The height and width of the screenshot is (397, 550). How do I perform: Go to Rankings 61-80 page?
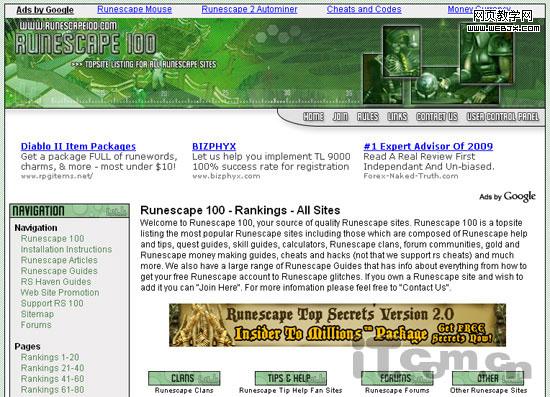[52, 390]
